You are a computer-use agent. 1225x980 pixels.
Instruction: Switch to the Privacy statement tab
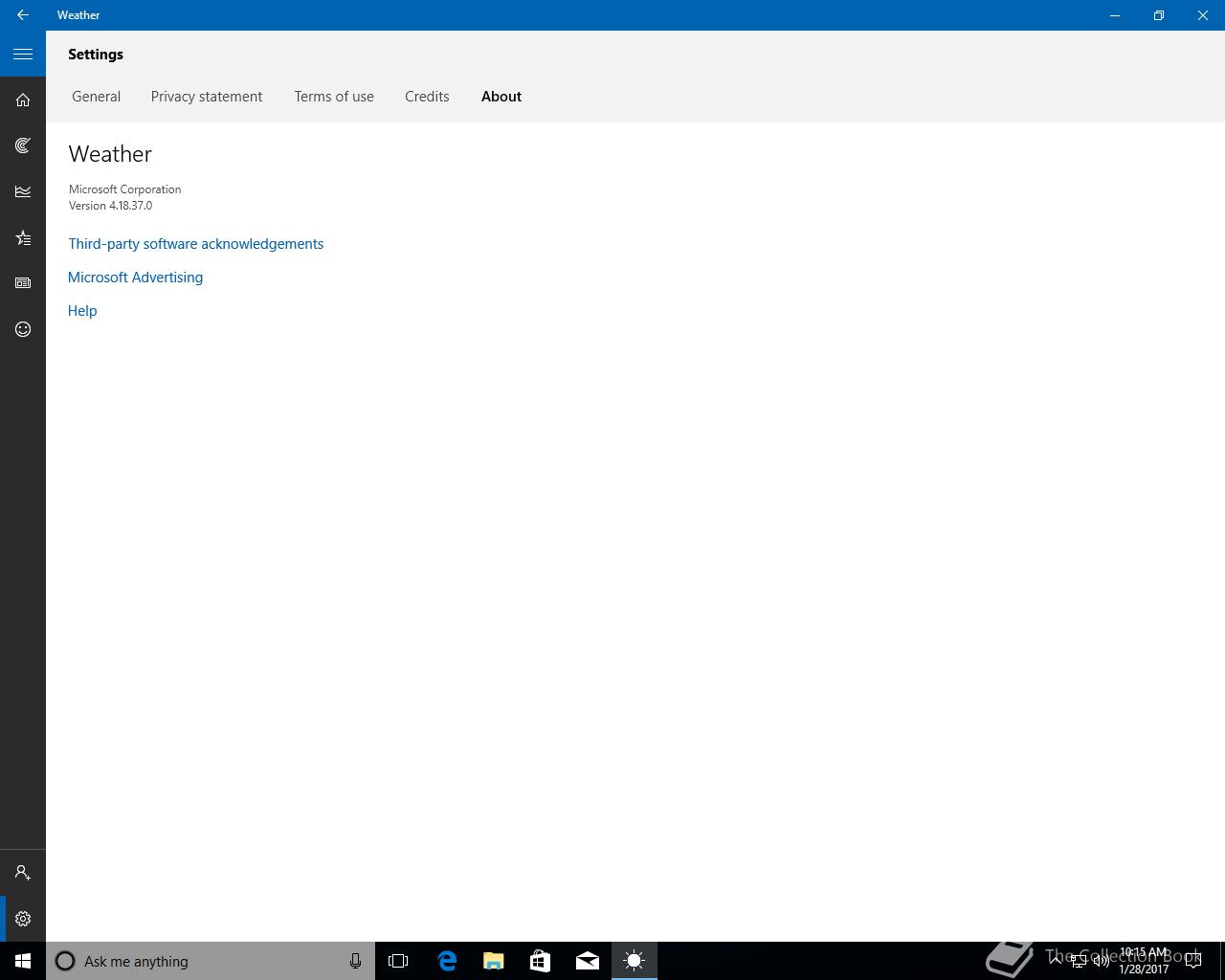click(207, 97)
